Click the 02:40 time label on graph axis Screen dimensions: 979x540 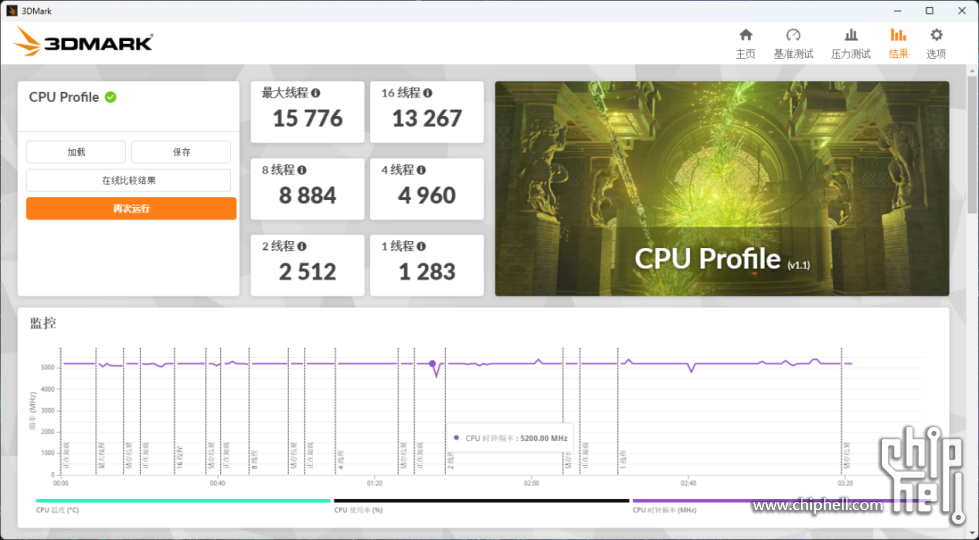click(689, 484)
